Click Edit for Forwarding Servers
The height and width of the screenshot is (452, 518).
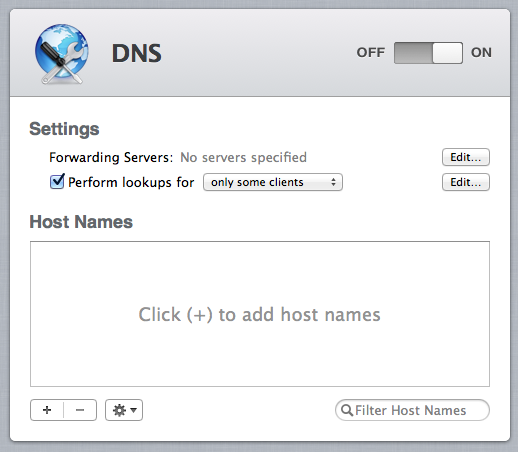point(466,157)
